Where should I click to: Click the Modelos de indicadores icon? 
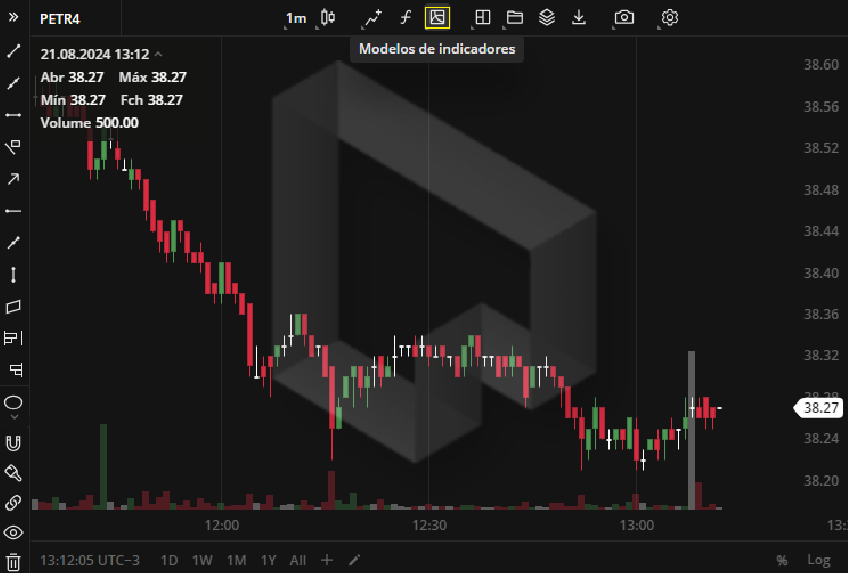pos(437,18)
